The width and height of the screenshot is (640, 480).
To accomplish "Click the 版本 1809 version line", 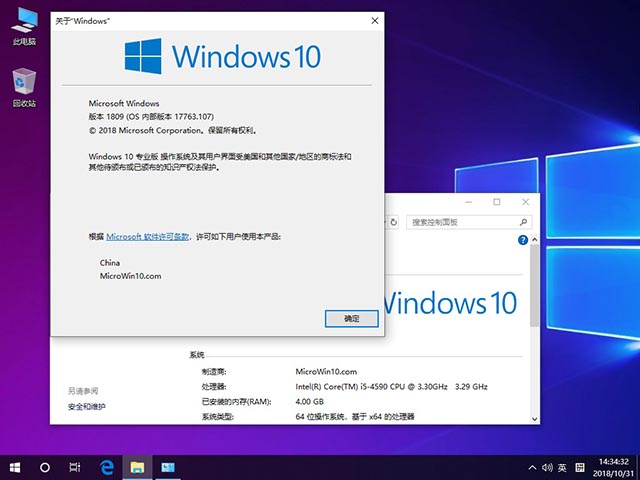I will coord(151,117).
